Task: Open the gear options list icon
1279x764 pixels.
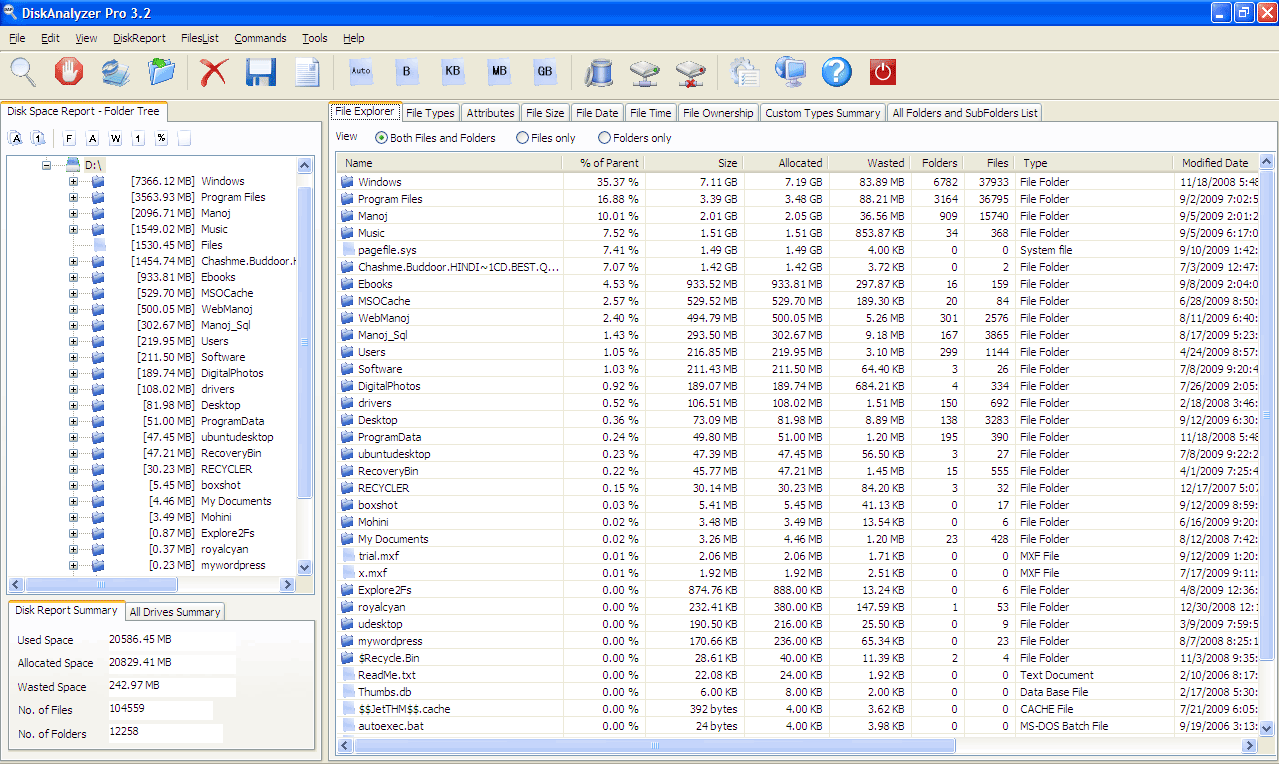Action: (745, 72)
